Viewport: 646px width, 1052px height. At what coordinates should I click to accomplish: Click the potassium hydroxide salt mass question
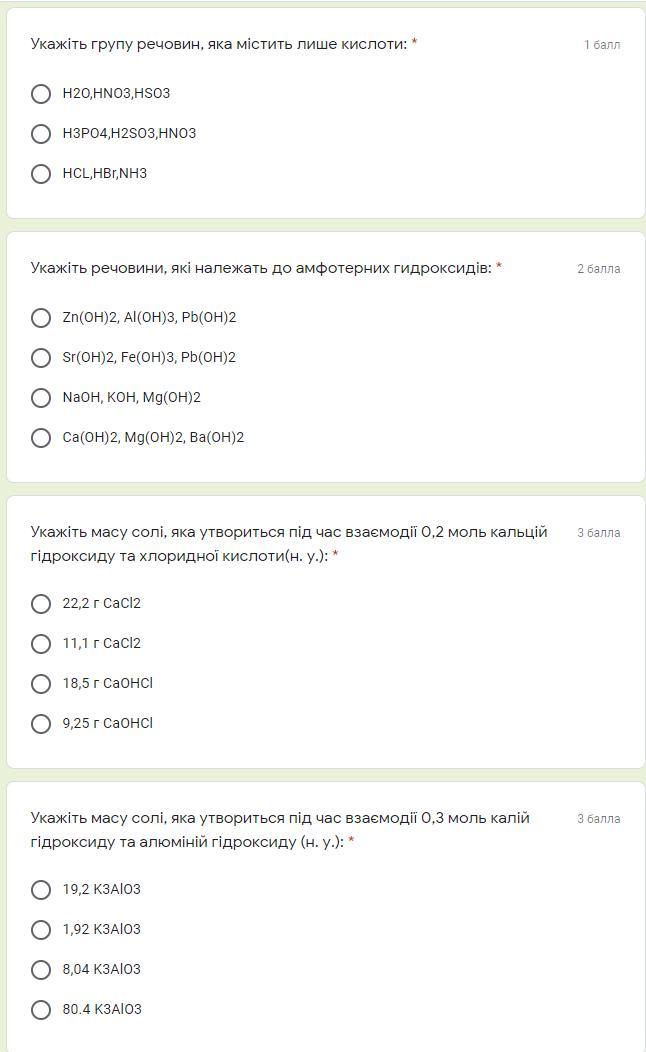pos(280,830)
